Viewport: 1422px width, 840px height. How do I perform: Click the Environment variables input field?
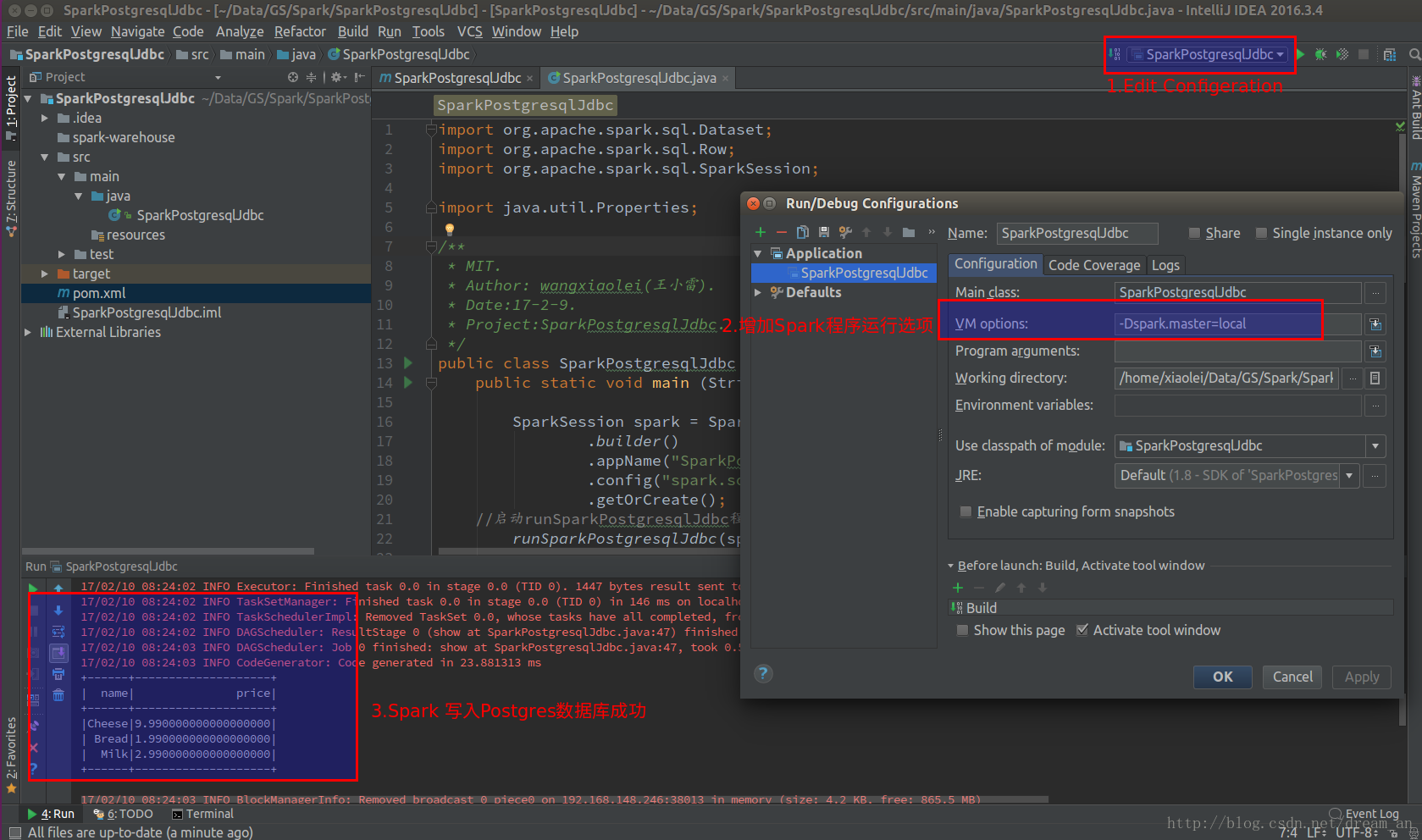1237,406
